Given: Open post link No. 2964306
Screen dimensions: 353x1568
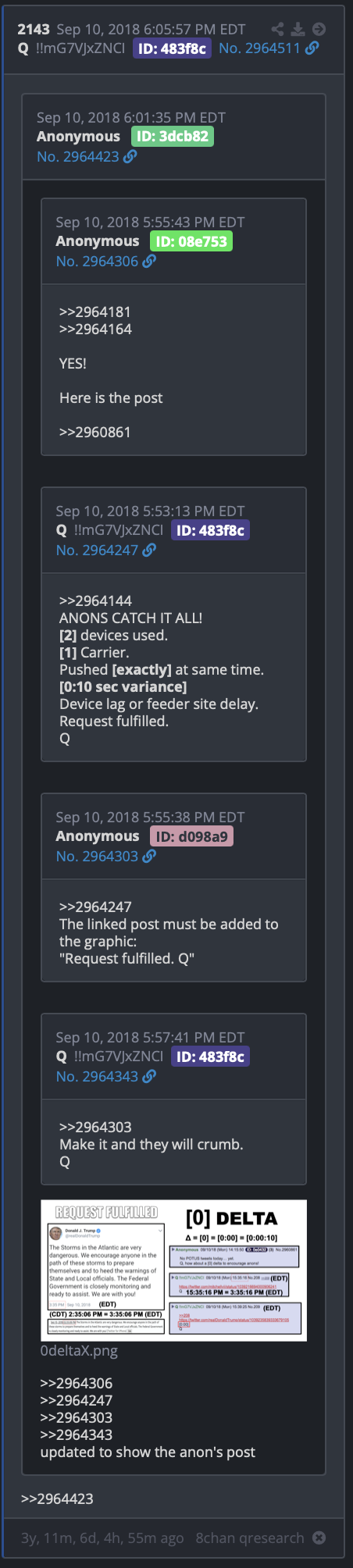Looking at the screenshot, I should (x=97, y=261).
